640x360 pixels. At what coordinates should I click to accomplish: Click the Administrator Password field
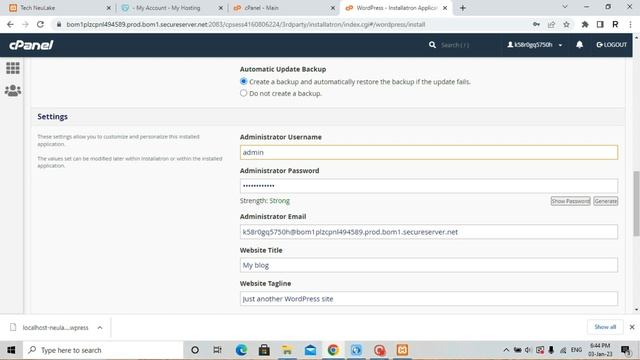429,186
